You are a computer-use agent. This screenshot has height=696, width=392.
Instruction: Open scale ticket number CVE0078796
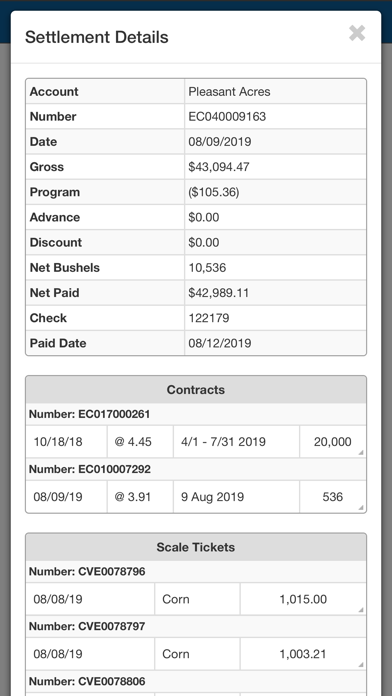87,572
